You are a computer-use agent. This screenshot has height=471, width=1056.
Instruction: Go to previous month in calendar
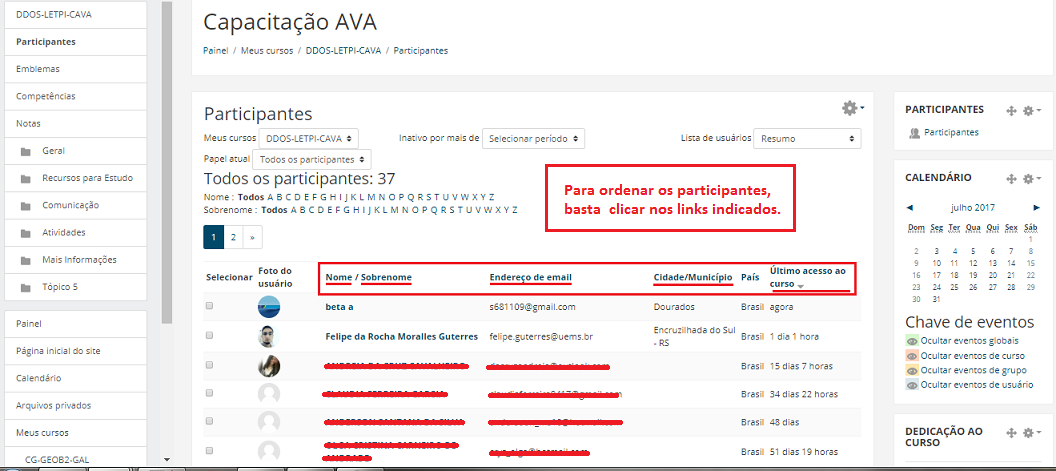click(910, 208)
